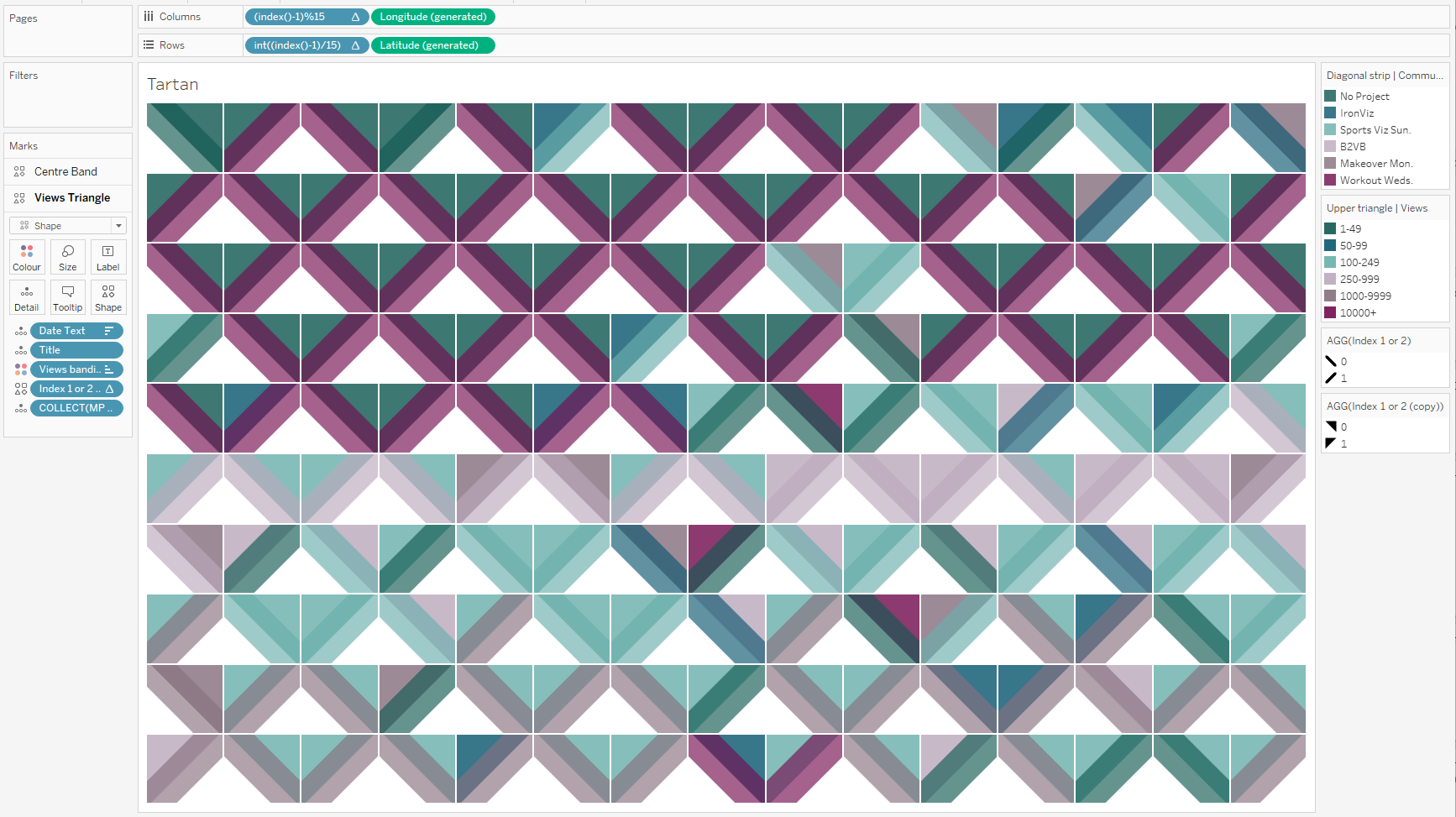Click the Colour marks card button

pos(27,257)
